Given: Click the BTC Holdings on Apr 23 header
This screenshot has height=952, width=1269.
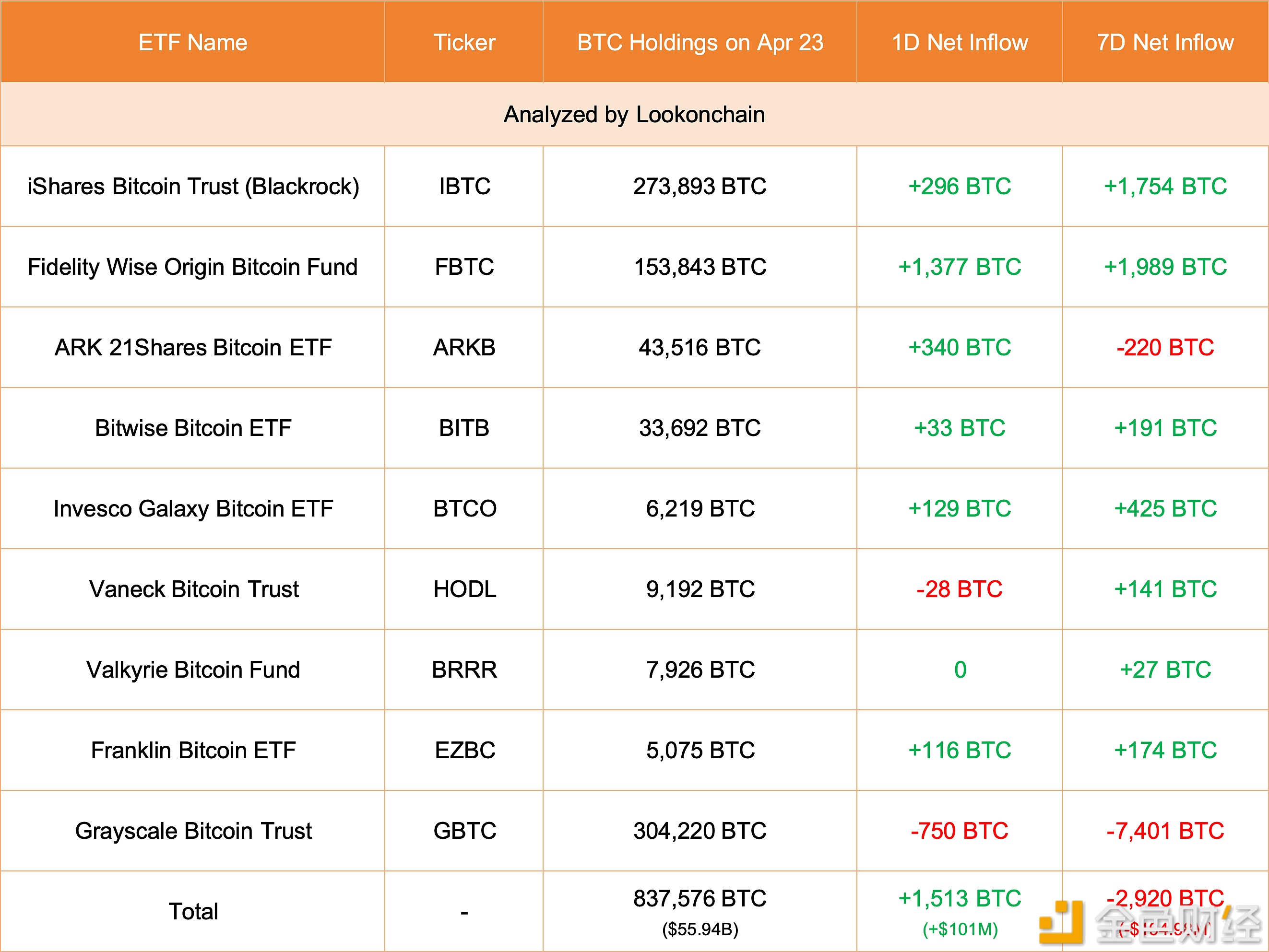Looking at the screenshot, I should point(700,43).
